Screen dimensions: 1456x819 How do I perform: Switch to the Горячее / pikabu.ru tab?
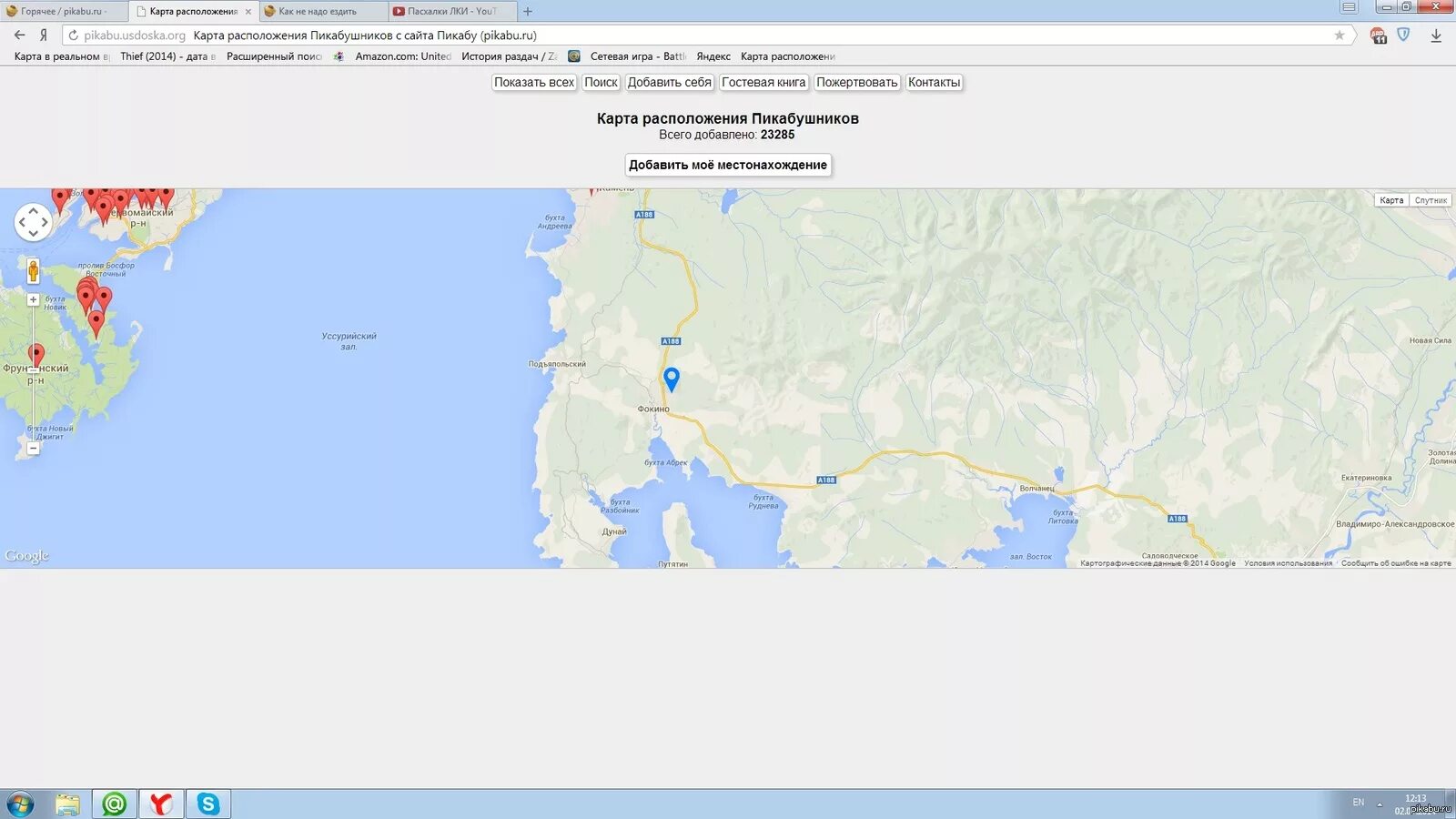click(x=64, y=12)
